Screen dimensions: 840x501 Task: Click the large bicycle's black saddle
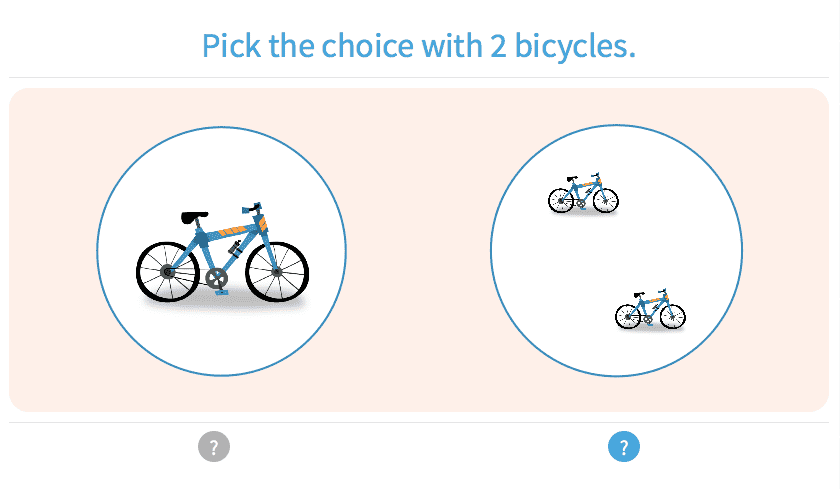[x=195, y=217]
